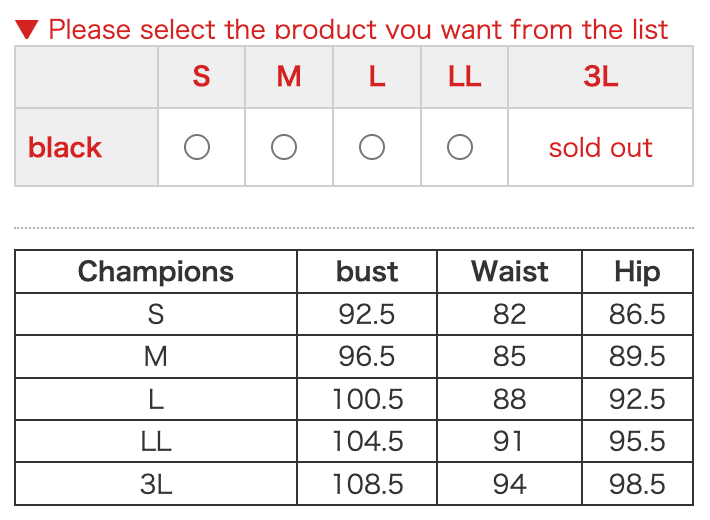Click the red "sold out" label for 3L
Viewport: 710px width, 520px height.
point(600,148)
